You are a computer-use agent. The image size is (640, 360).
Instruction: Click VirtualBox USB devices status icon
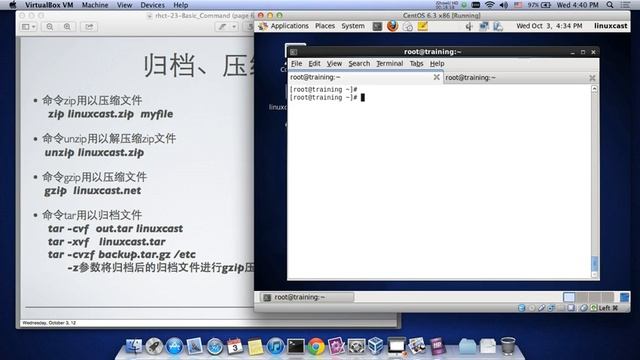542,308
